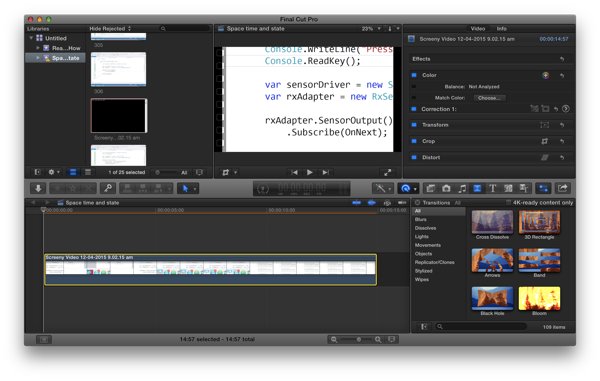Image resolution: width=600 pixels, height=381 pixels.
Task: Open the viewer 23% zoom dropdown
Action: (371, 29)
